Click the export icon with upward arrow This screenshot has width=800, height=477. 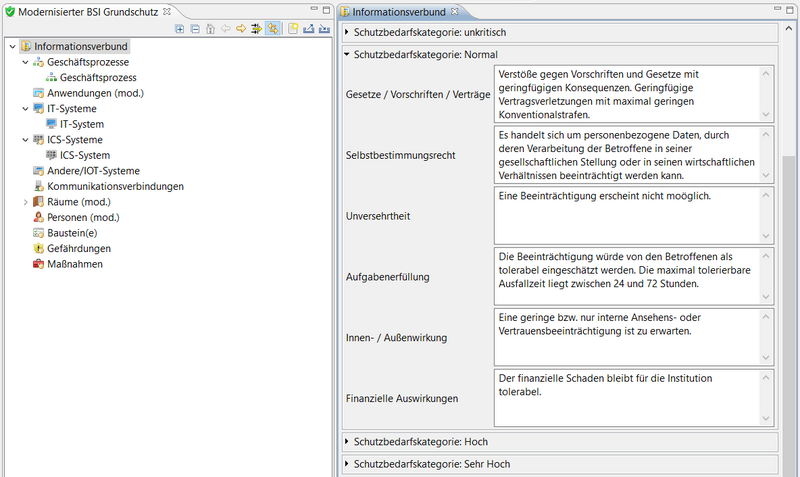point(308,29)
